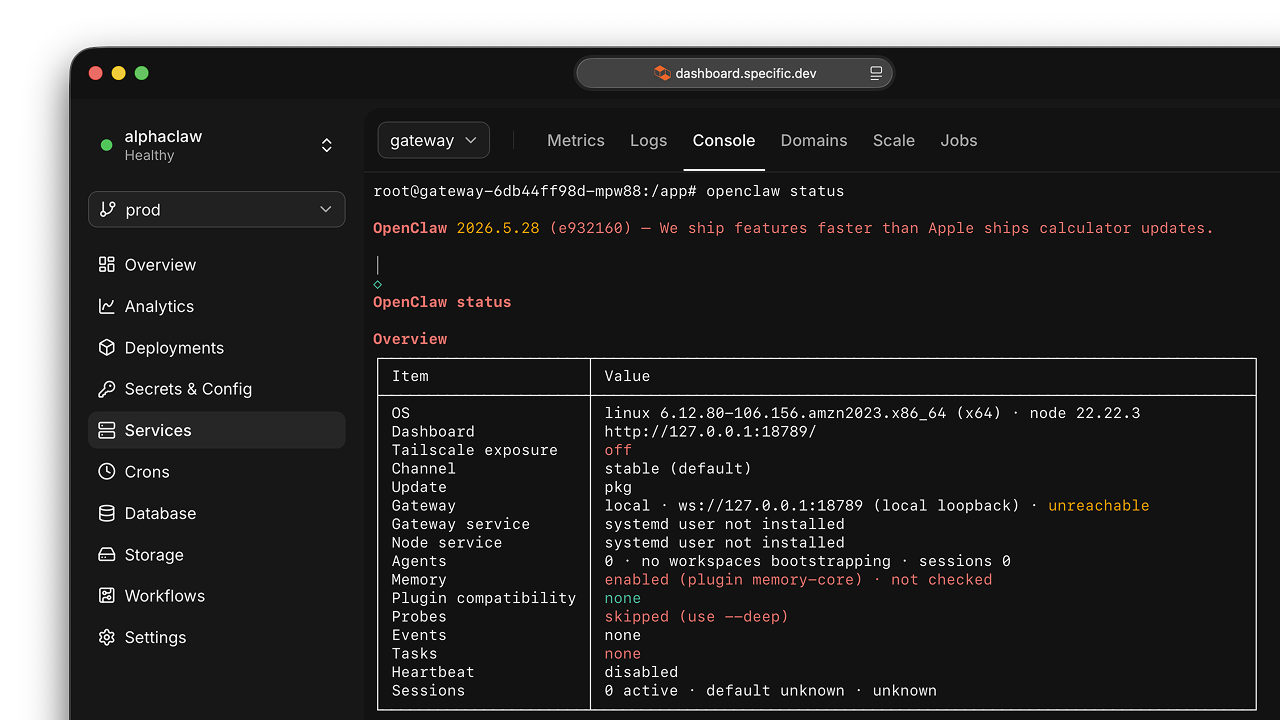Click the Item column header

pyautogui.click(x=410, y=376)
